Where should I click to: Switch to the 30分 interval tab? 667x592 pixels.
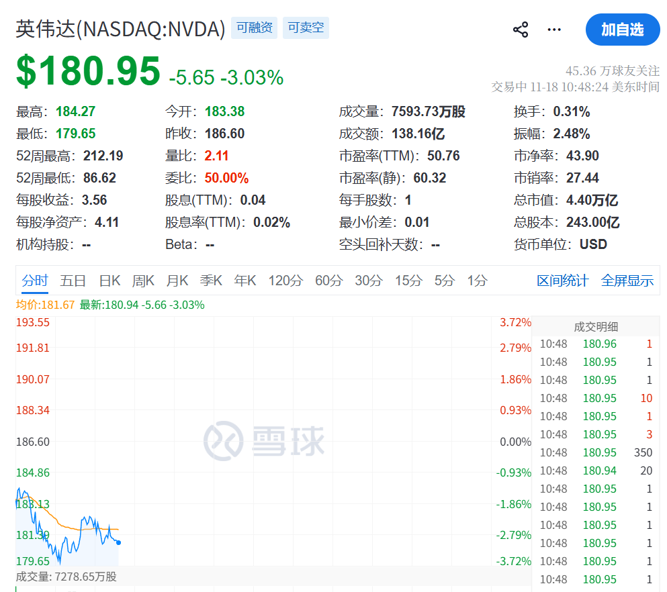point(369,280)
